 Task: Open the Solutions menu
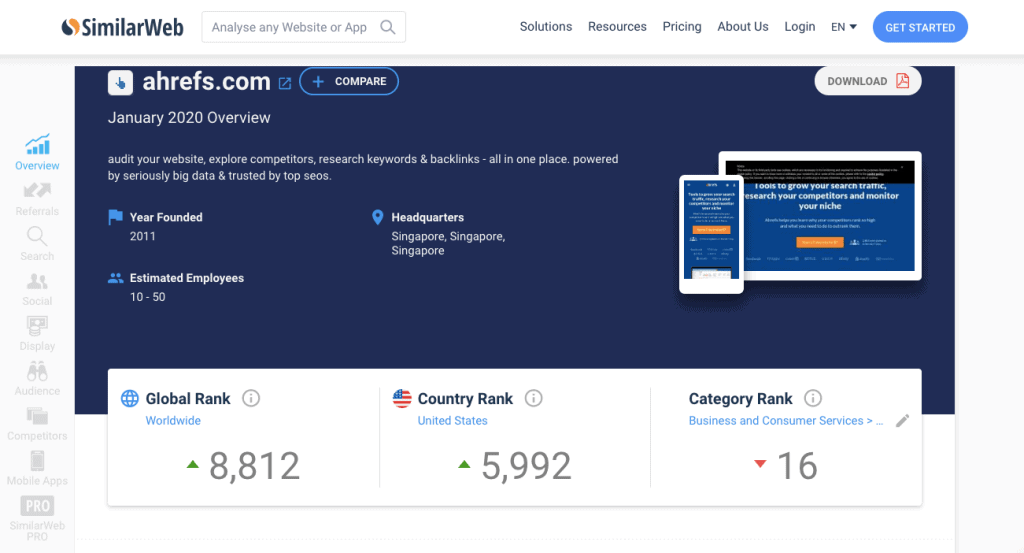click(546, 27)
